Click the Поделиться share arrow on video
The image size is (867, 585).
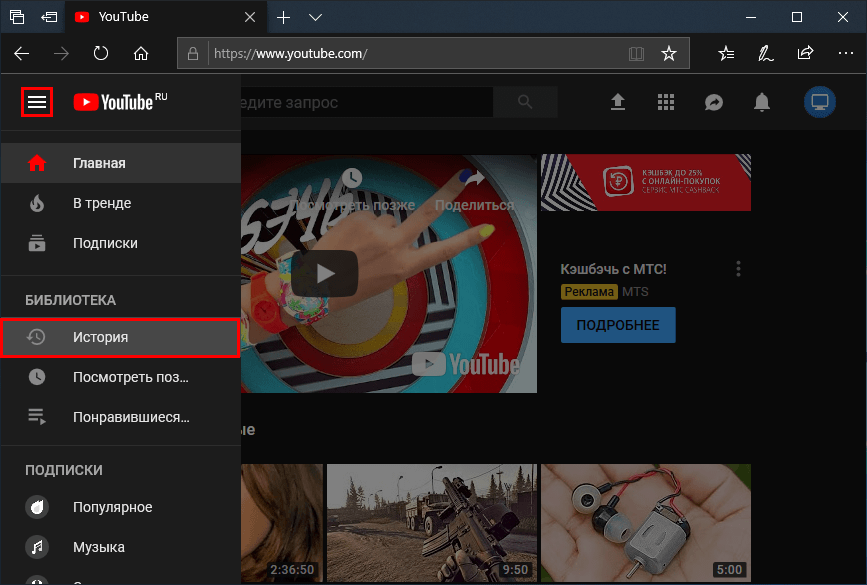point(474,178)
